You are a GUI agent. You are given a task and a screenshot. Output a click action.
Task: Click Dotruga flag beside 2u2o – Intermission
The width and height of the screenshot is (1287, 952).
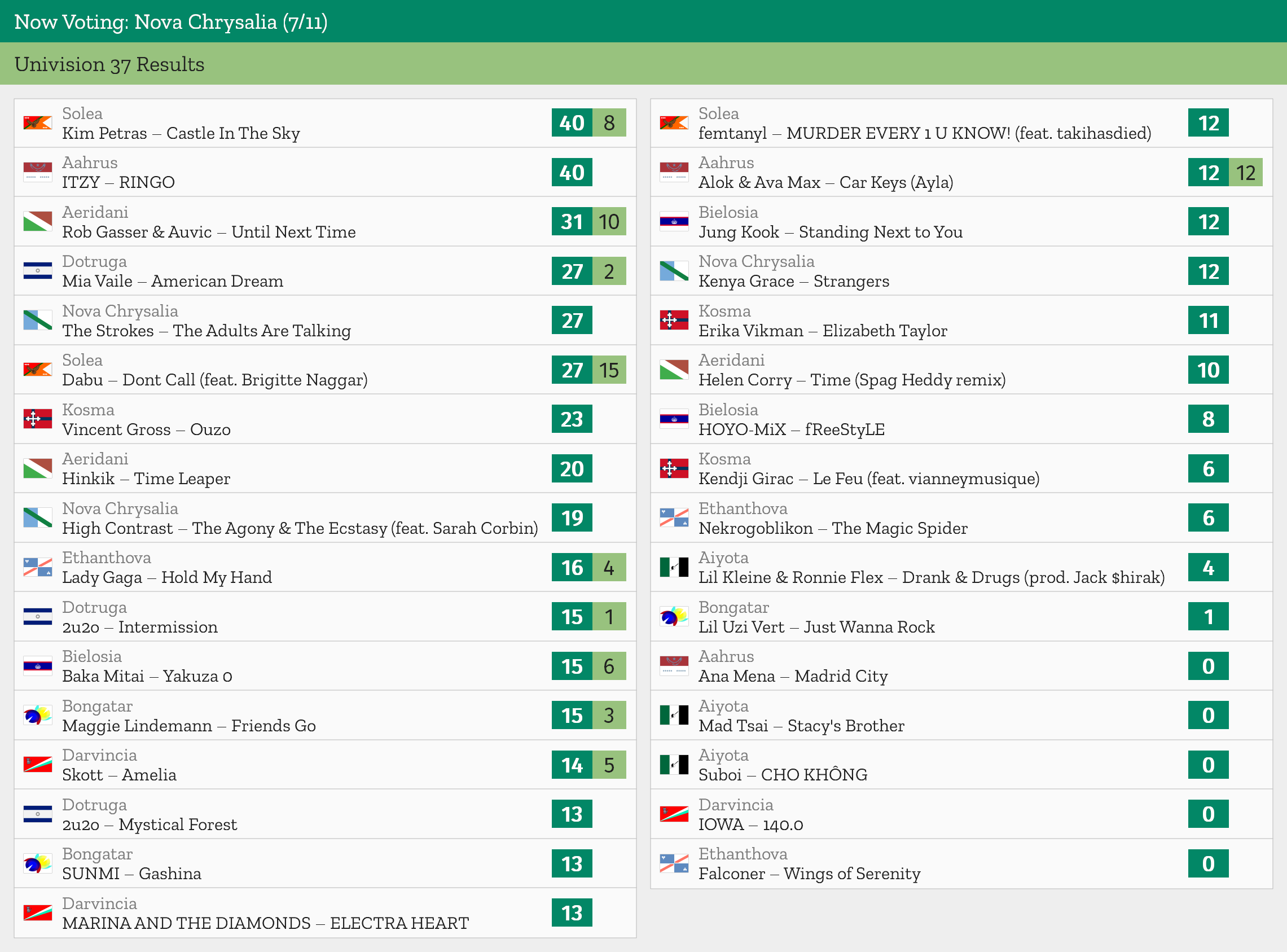[37, 617]
